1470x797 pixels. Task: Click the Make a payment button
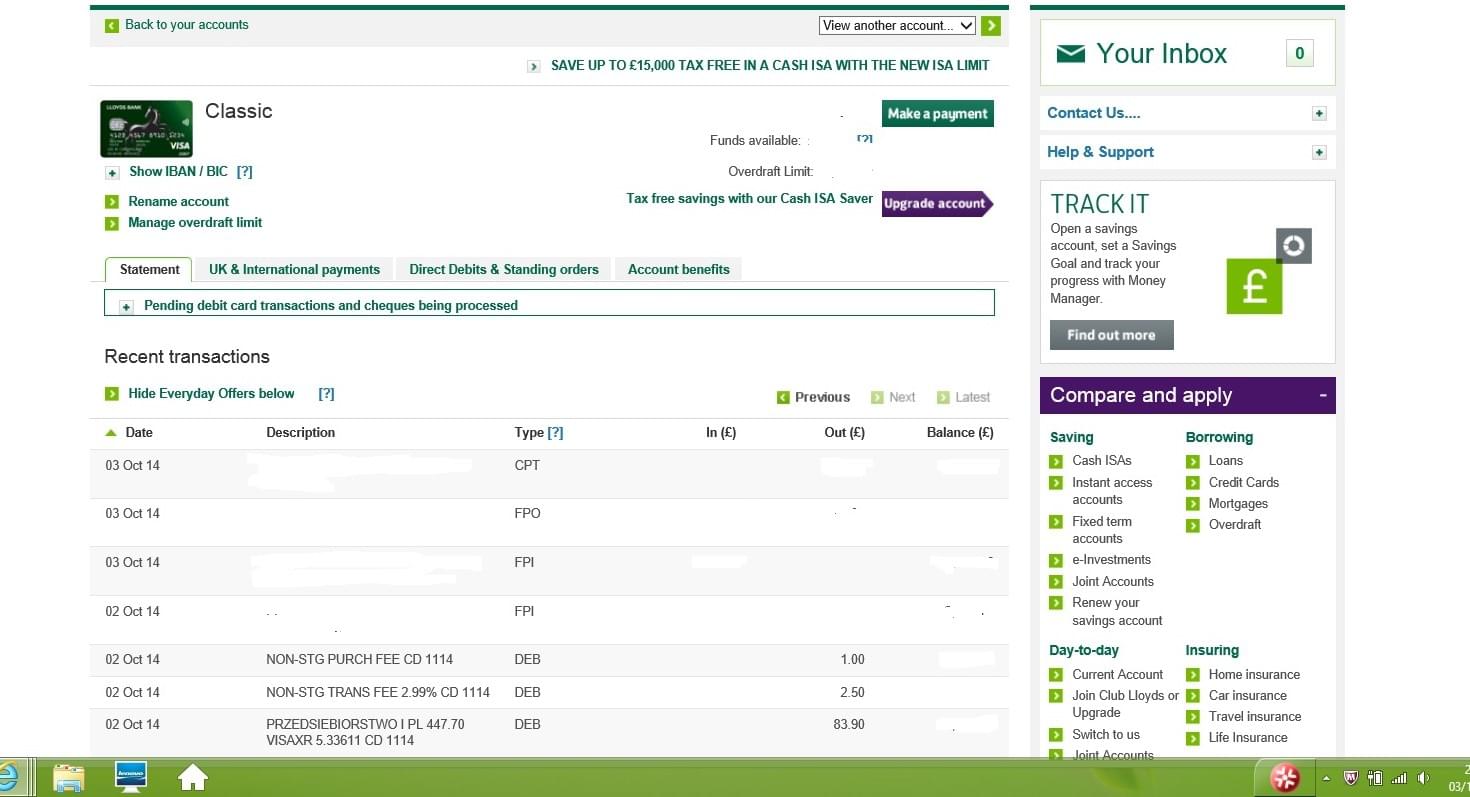937,113
